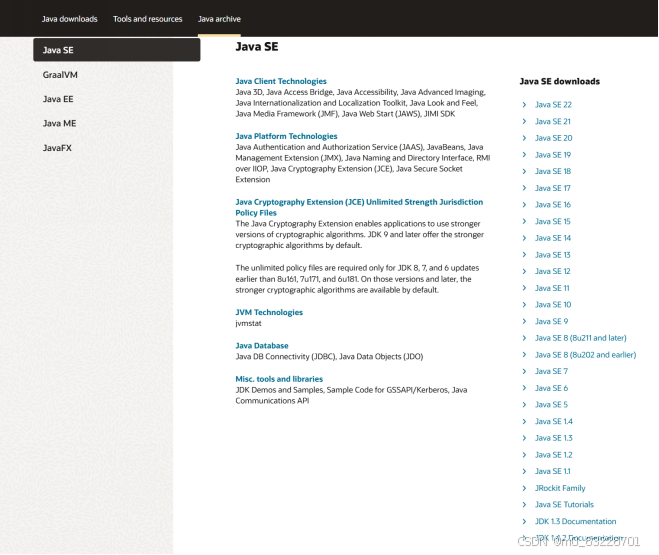Viewport: 659px width, 555px height.
Task: Open the Java SE Tutorials link
Action: (564, 505)
